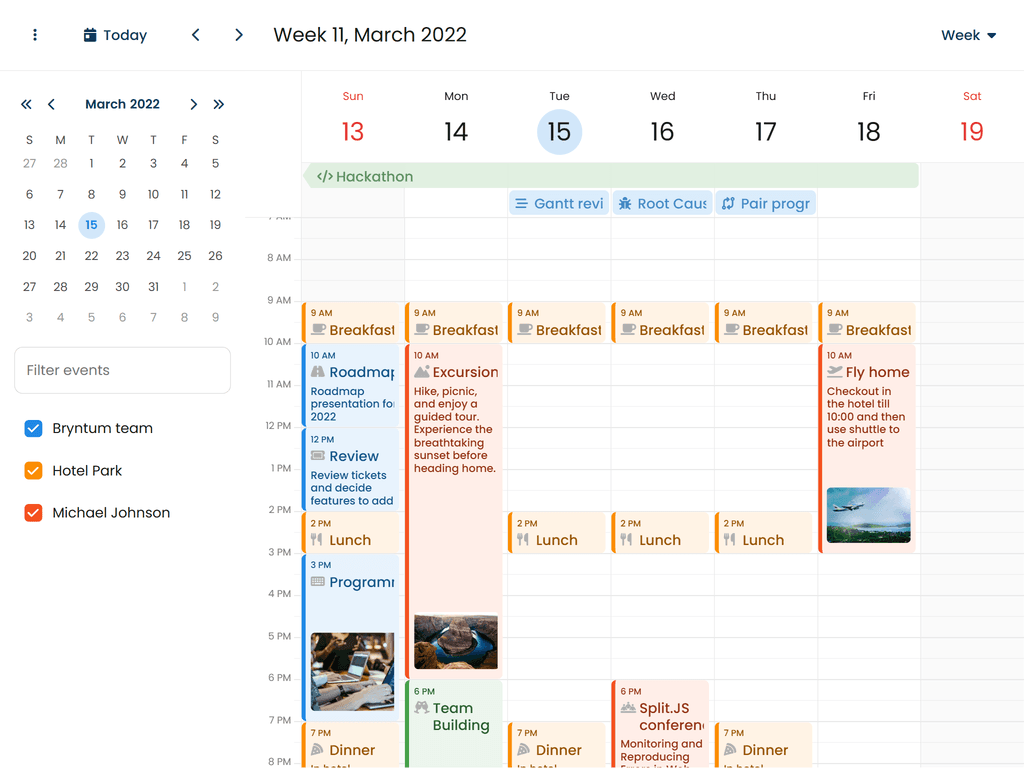Click the Today button
This screenshot has width=1024, height=768.
tap(115, 35)
